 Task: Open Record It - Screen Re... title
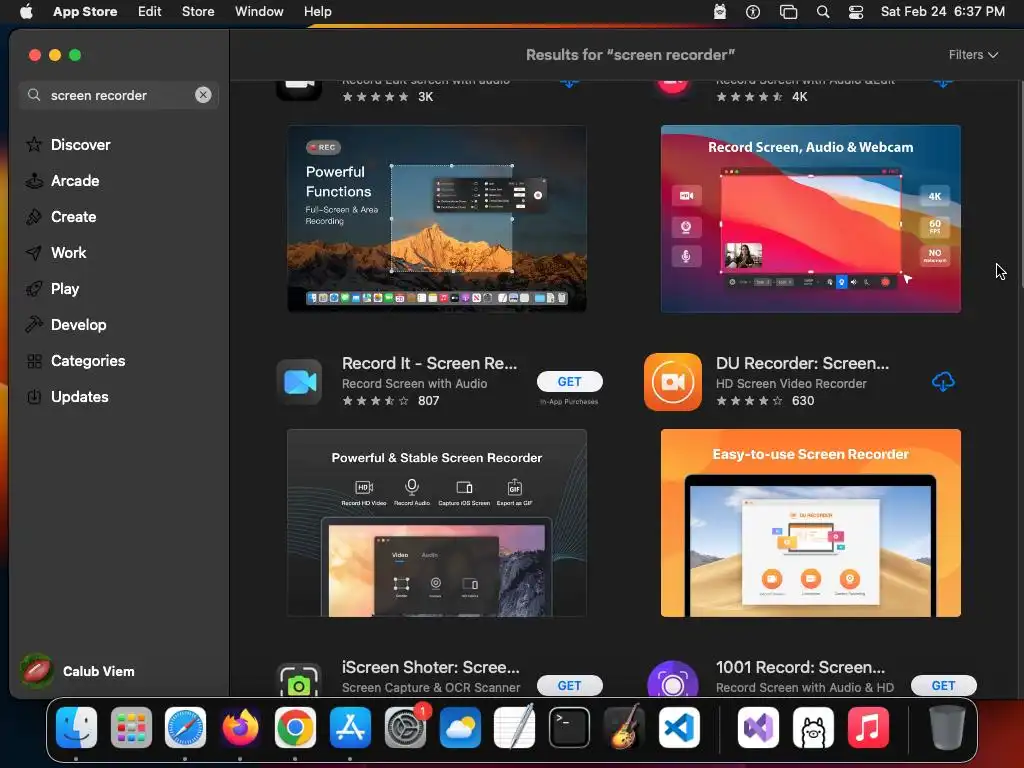pos(429,363)
